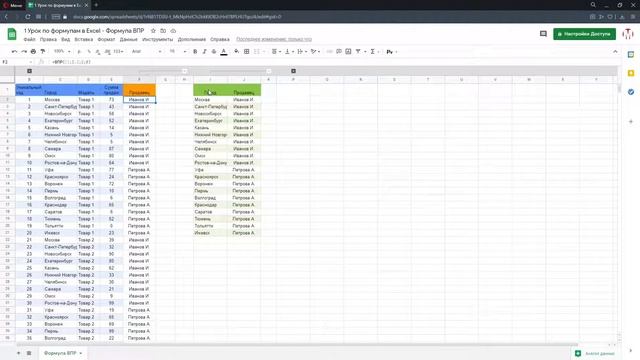
Task: Open the Arial font family dropdown
Action: (146, 51)
